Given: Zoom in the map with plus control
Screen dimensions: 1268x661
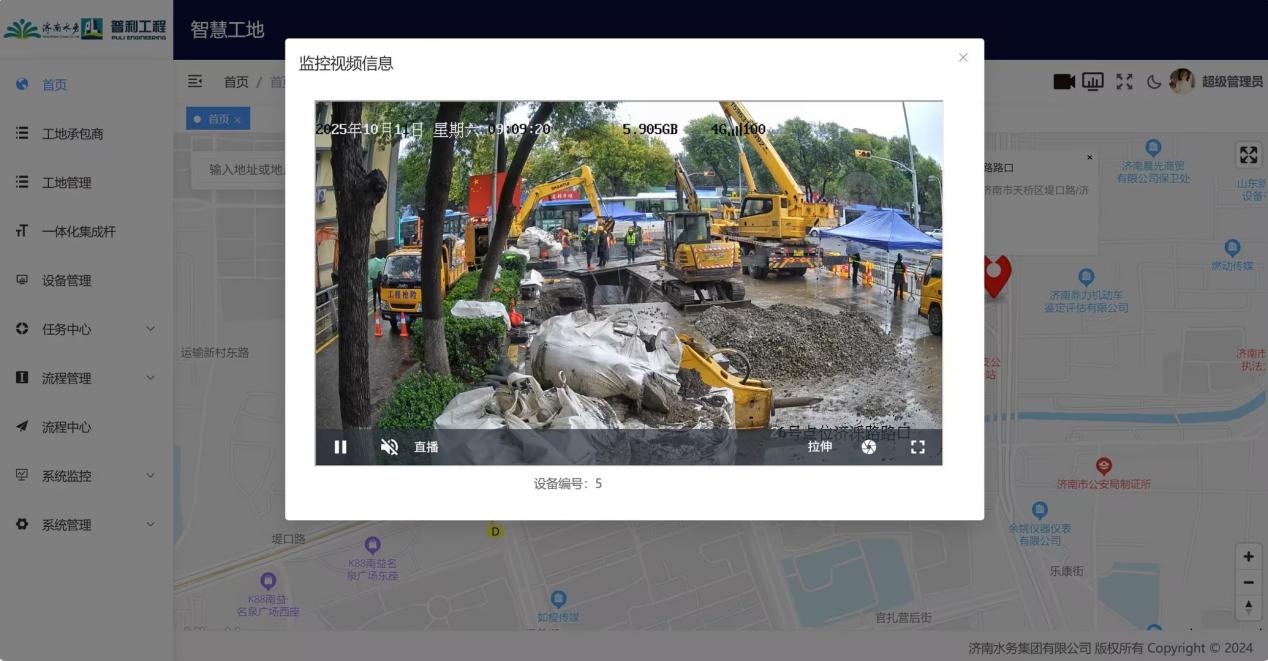Looking at the screenshot, I should coord(1247,556).
